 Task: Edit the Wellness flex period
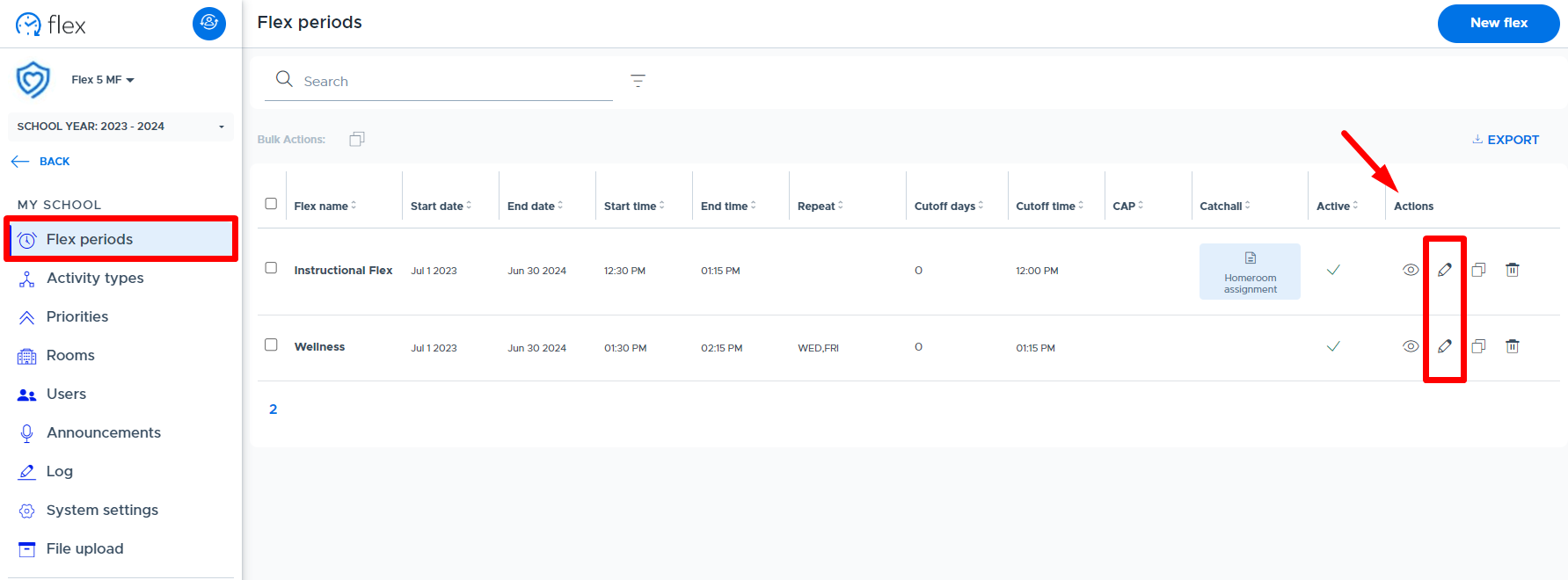[x=1445, y=346]
